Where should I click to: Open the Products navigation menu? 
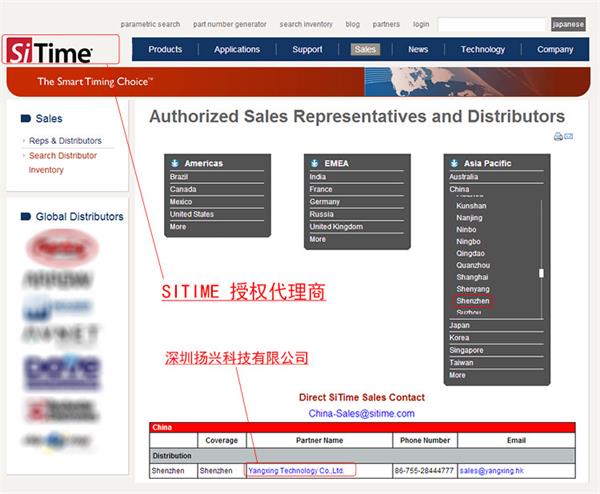165,49
